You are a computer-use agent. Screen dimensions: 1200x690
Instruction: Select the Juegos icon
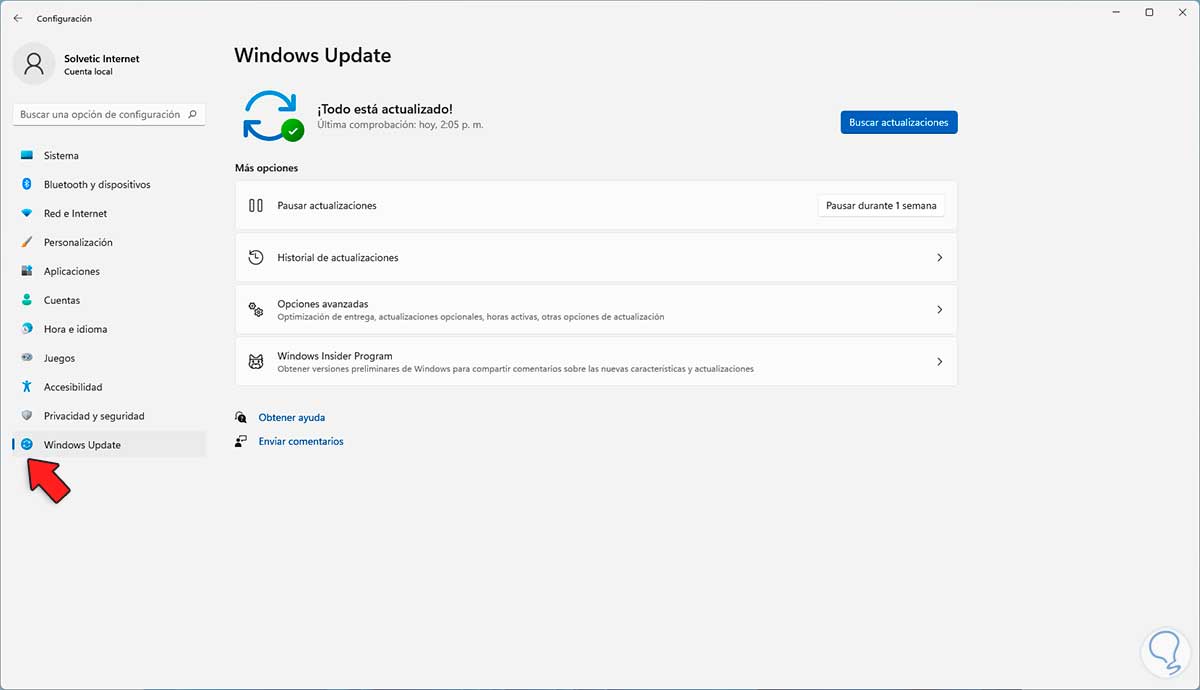coord(26,358)
